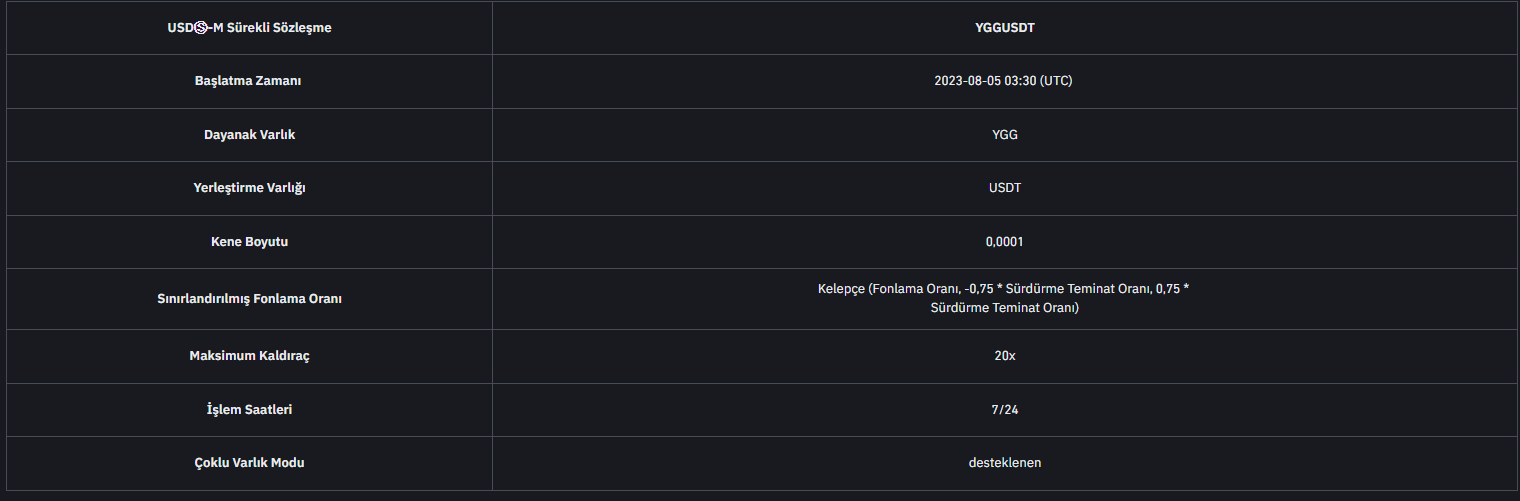The width and height of the screenshot is (1520, 501).
Task: Click the (UTC) timezone text
Action: (x=1056, y=81)
